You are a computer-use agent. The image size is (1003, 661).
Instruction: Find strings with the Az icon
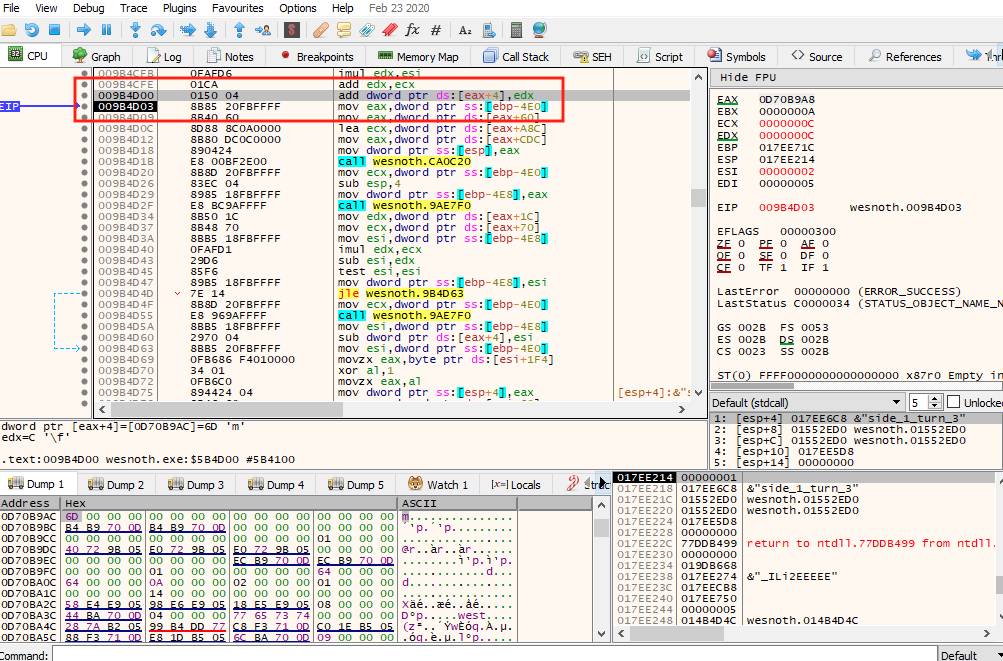(x=465, y=29)
